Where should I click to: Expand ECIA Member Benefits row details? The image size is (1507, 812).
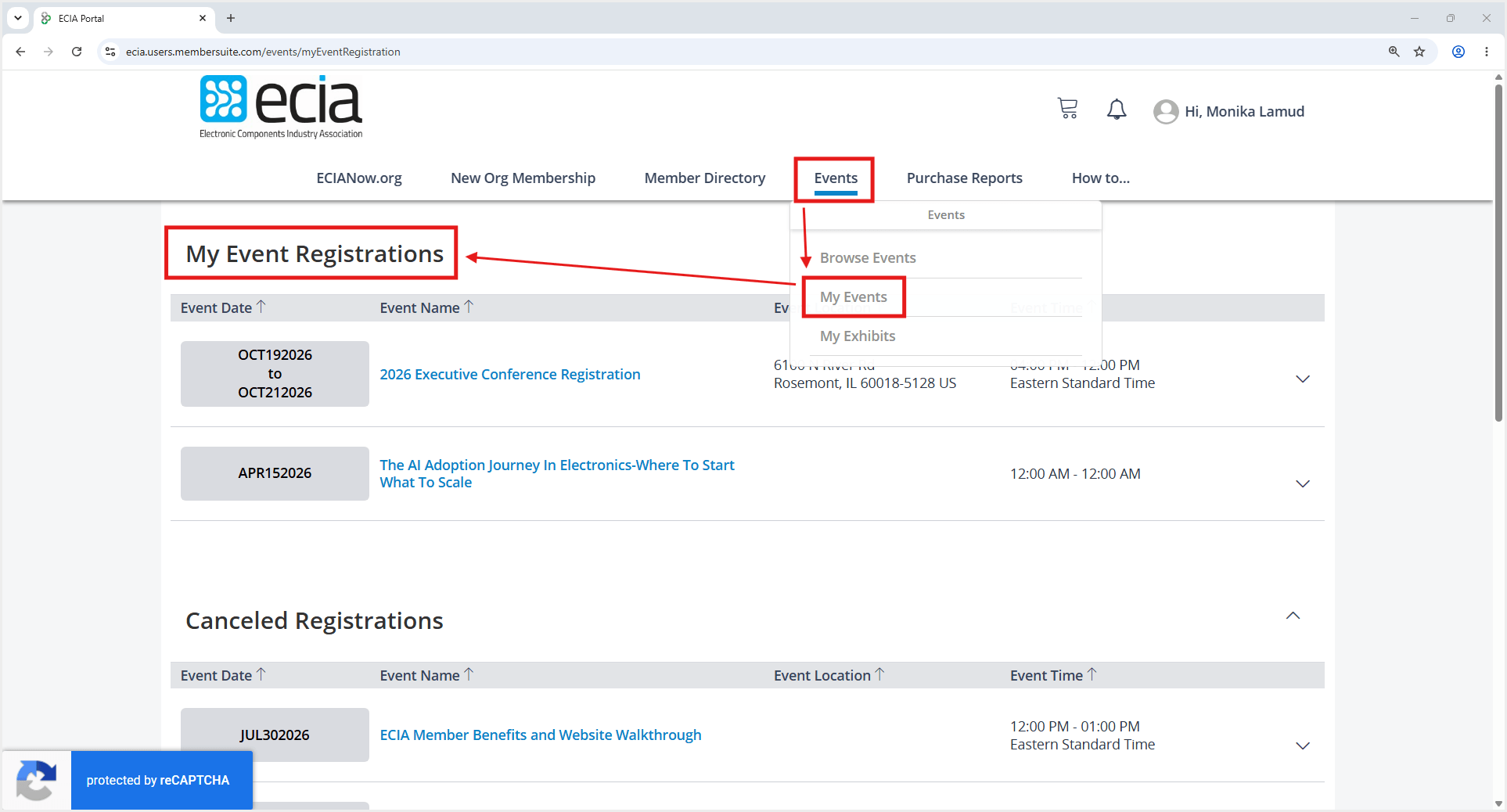1303,746
